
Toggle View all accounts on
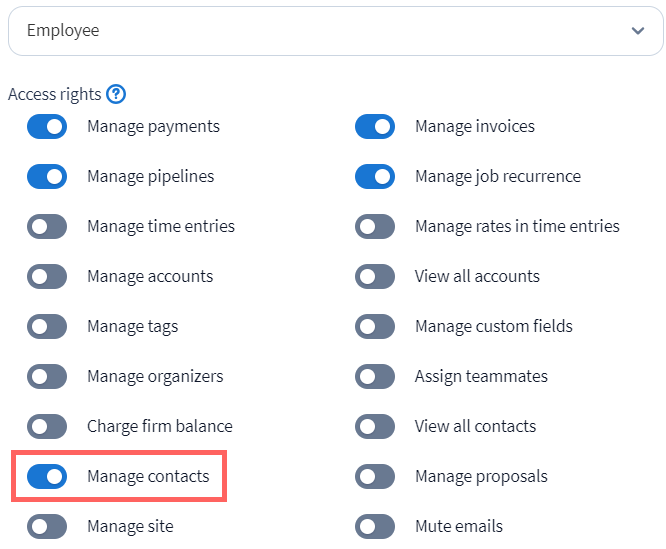375,277
